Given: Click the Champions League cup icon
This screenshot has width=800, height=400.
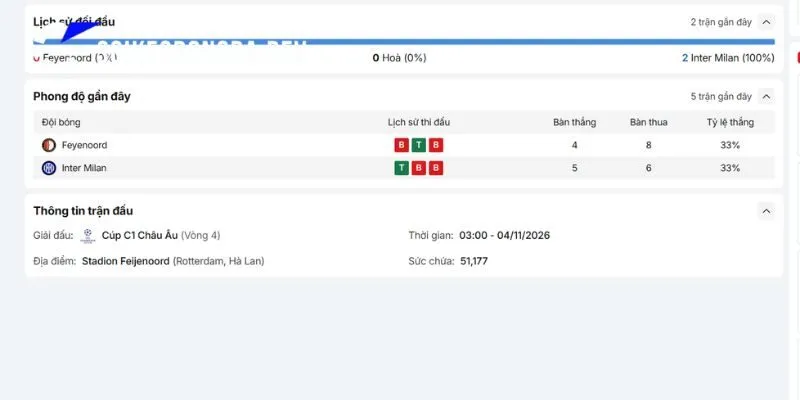Looking at the screenshot, I should [x=88, y=236].
